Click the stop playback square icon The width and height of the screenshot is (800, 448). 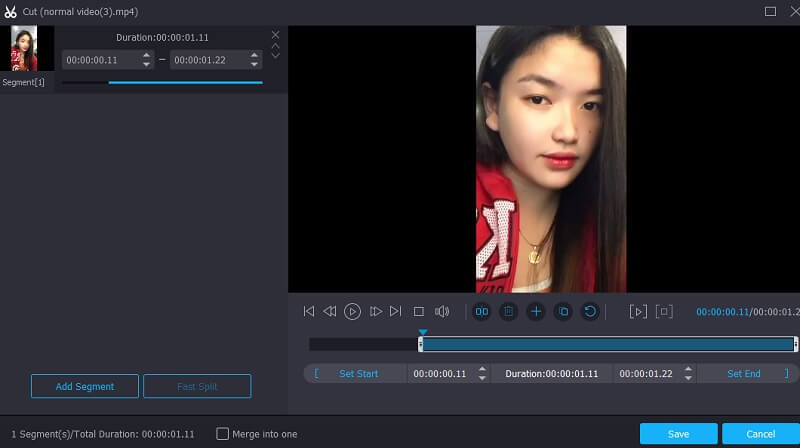pos(419,312)
